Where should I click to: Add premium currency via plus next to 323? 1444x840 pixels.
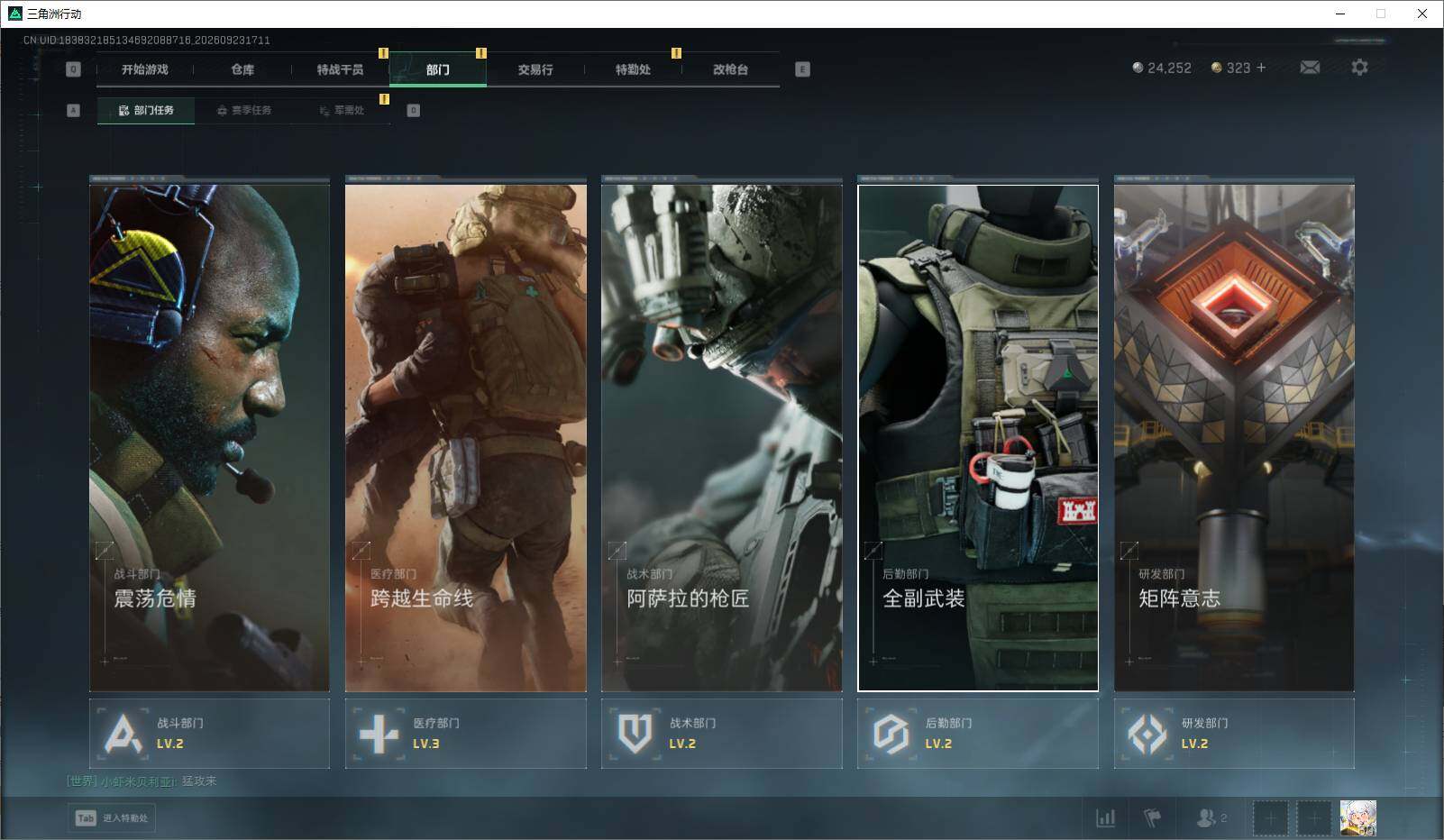1261,68
